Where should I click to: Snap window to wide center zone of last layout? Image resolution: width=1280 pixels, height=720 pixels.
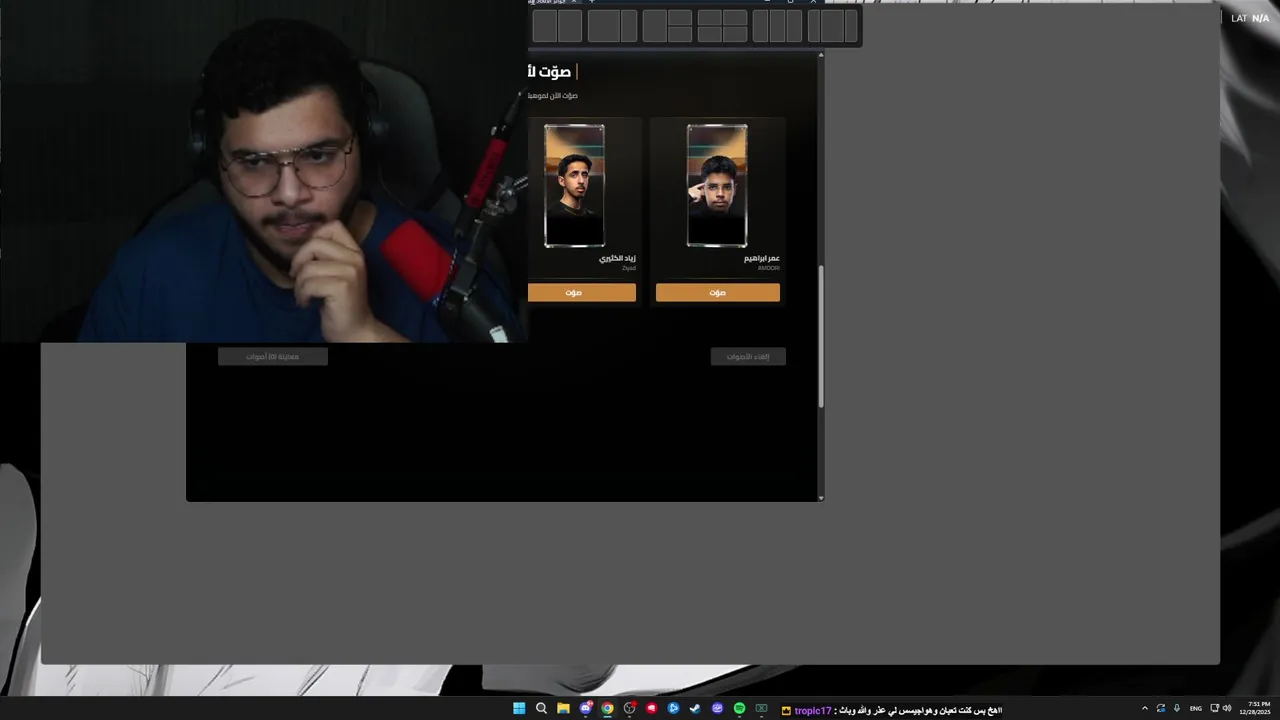(x=832, y=26)
